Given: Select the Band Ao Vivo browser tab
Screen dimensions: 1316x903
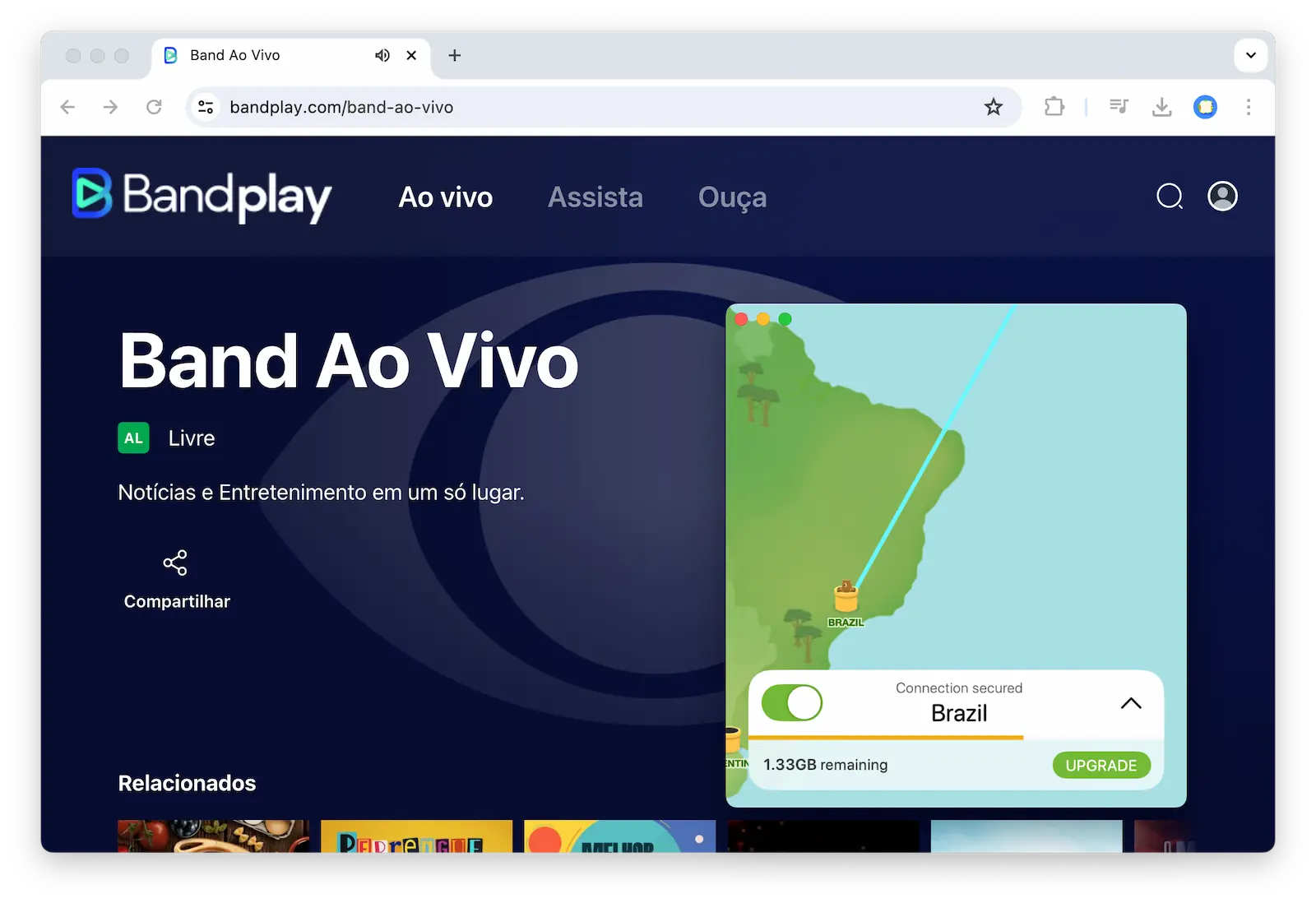Looking at the screenshot, I should [290, 55].
